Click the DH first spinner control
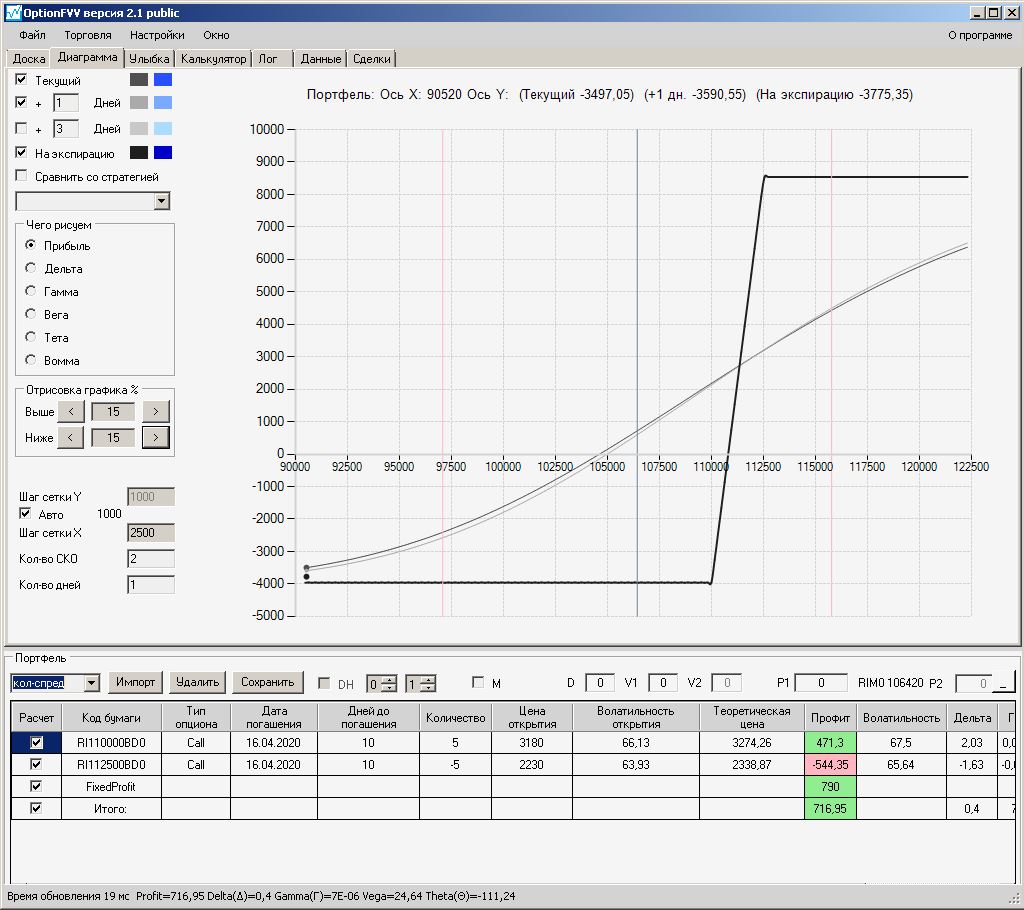The width and height of the screenshot is (1024, 910). pos(382,684)
